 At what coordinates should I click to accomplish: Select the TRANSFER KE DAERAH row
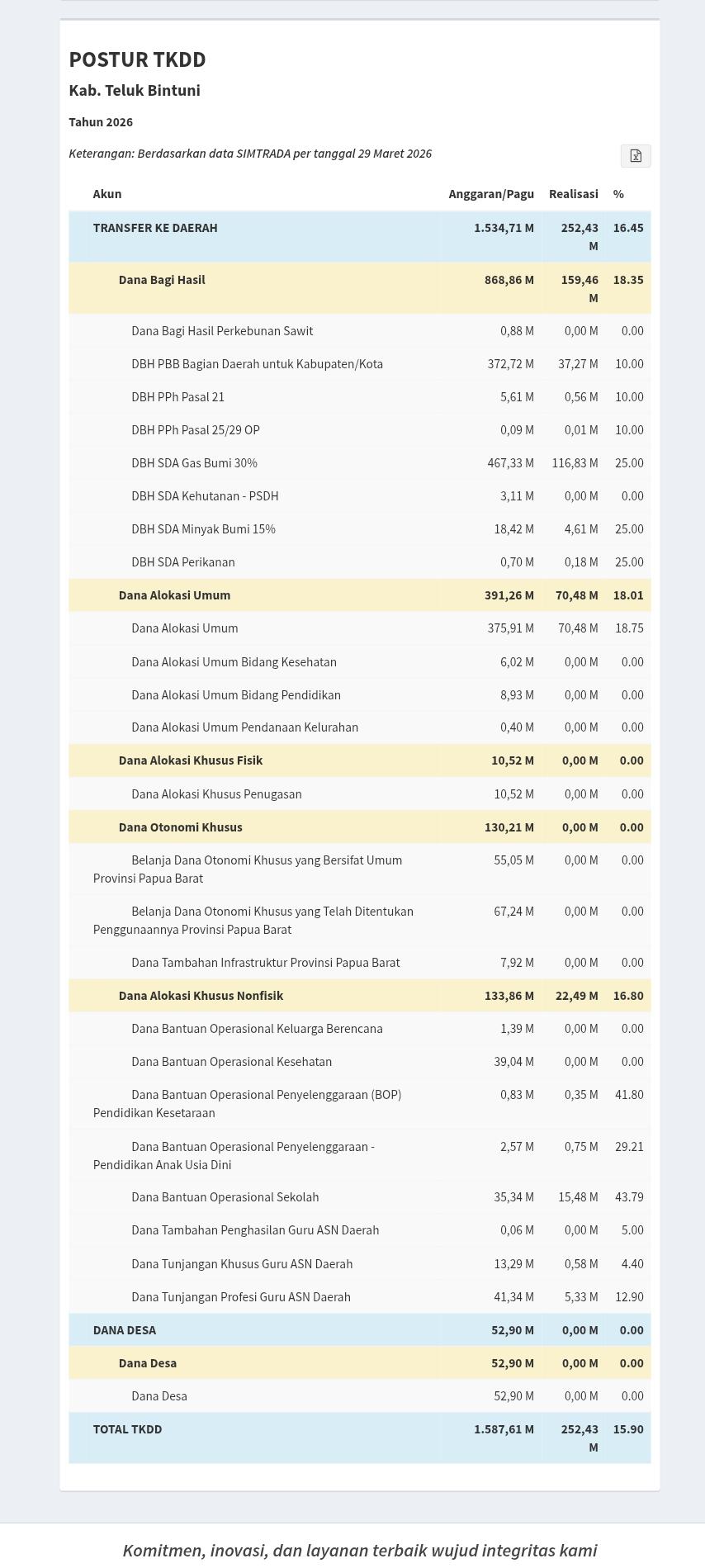155,228
